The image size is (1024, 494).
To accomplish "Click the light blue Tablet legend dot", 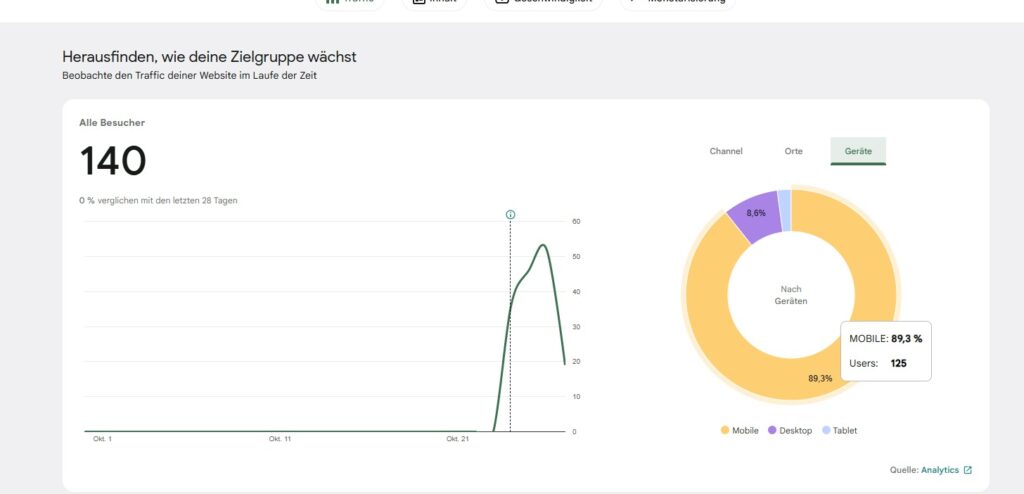I will [825, 430].
